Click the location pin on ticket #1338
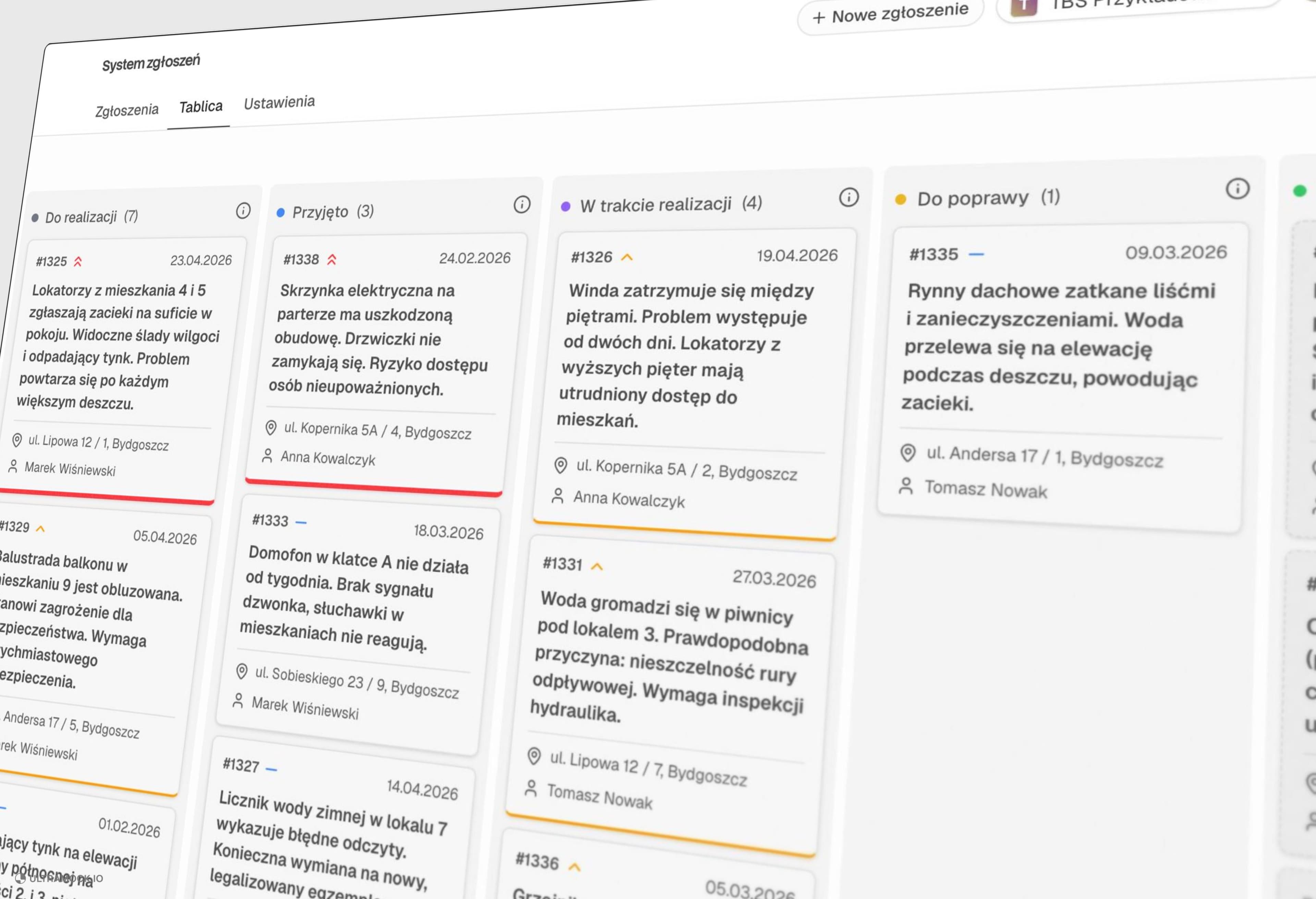Viewport: 1316px width, 899px height. point(271,428)
